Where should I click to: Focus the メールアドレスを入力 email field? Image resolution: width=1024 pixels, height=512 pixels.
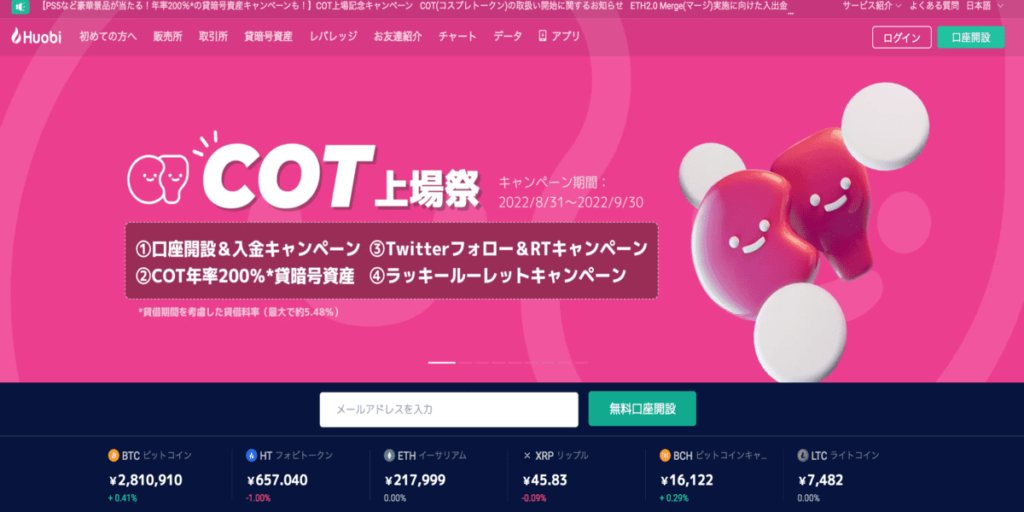pos(449,409)
